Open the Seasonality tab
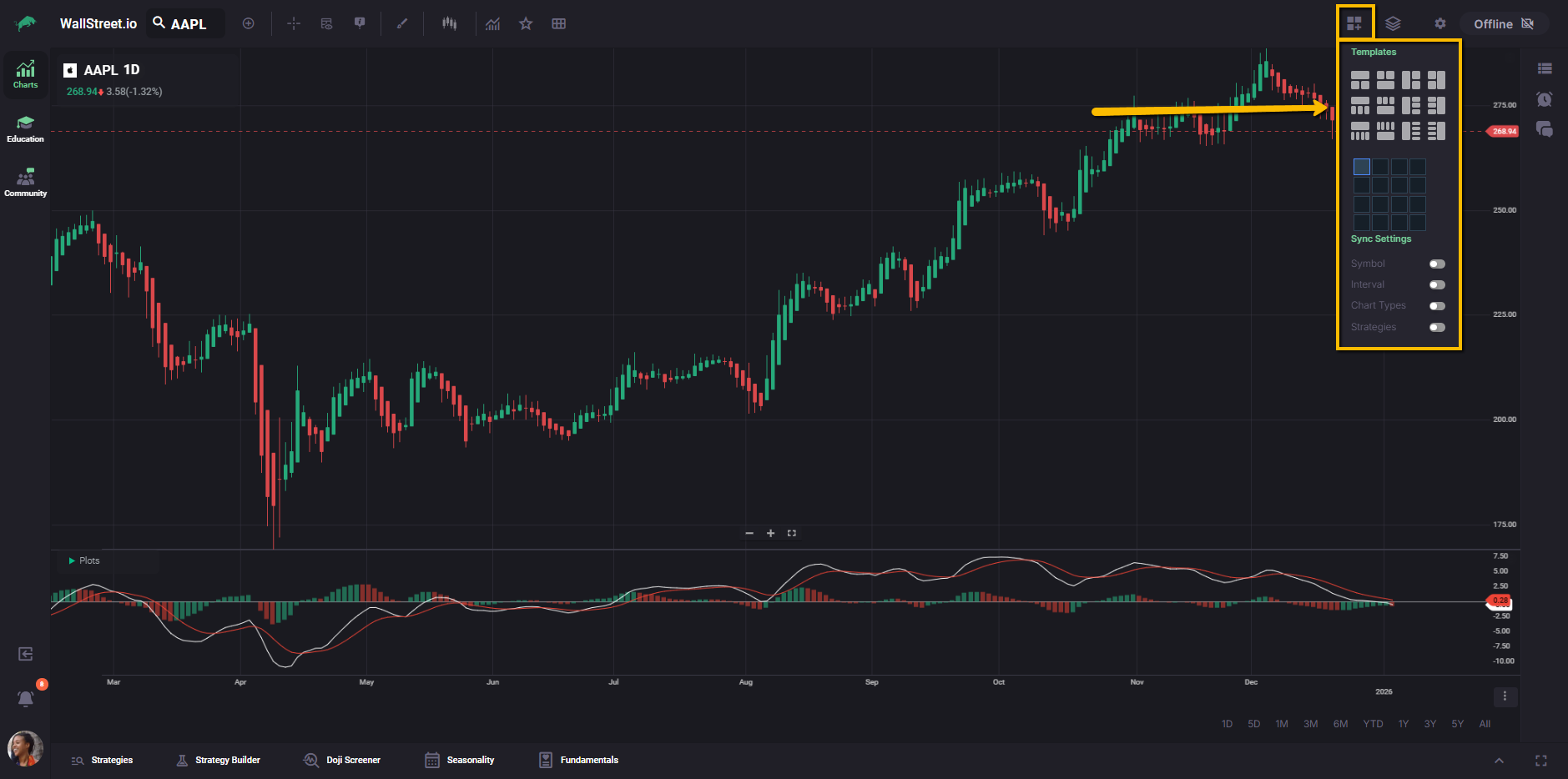Screen dimensions: 1568x779 click(460, 761)
